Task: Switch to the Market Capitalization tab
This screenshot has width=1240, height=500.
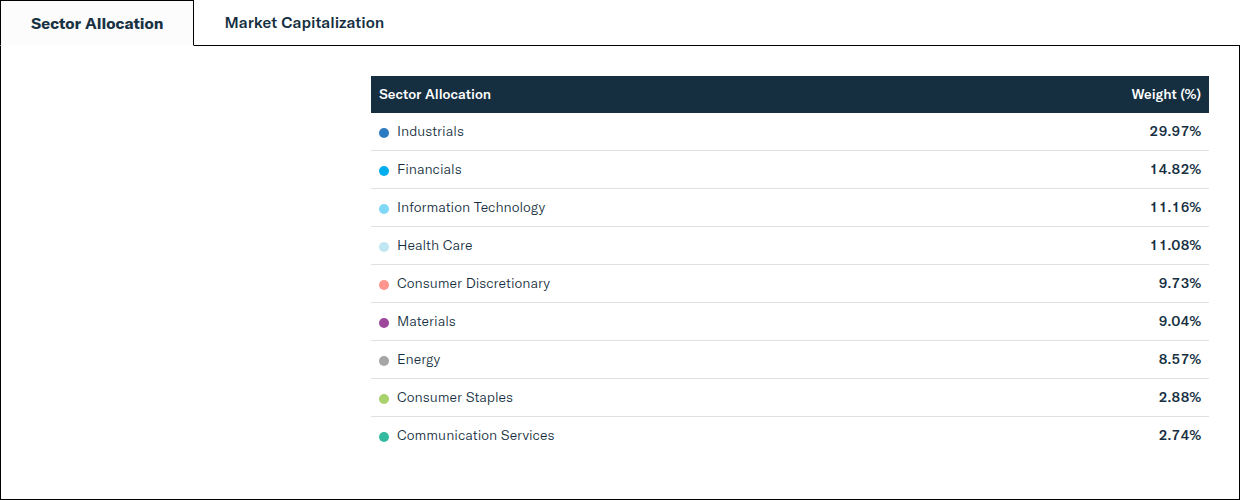Action: point(304,23)
